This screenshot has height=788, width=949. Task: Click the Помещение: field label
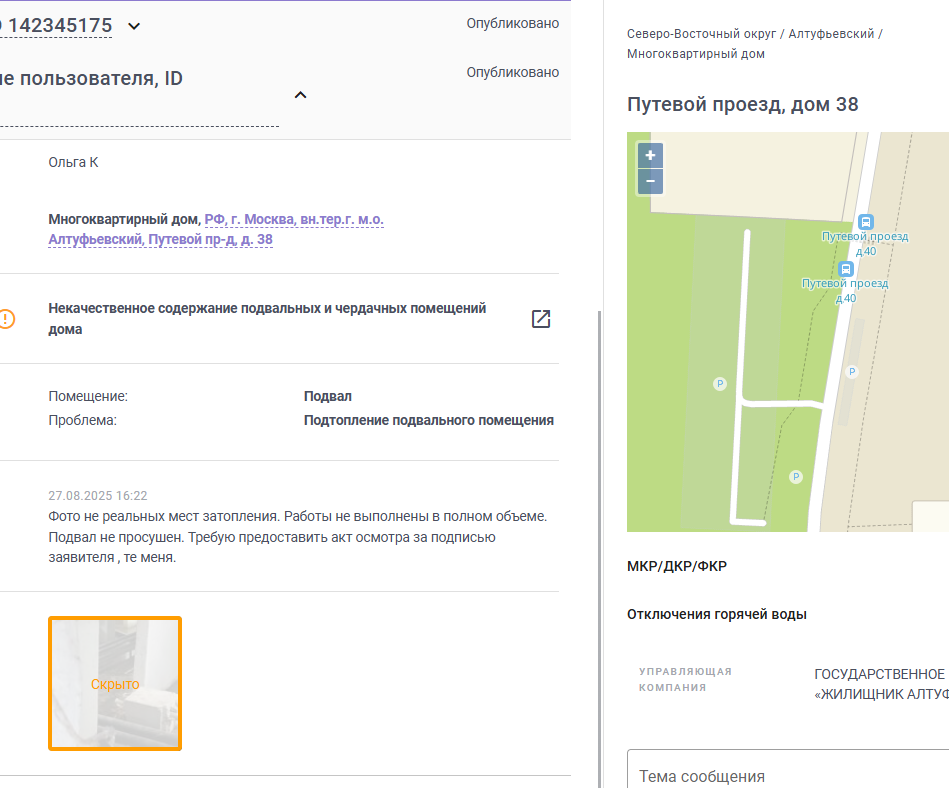tap(88, 396)
